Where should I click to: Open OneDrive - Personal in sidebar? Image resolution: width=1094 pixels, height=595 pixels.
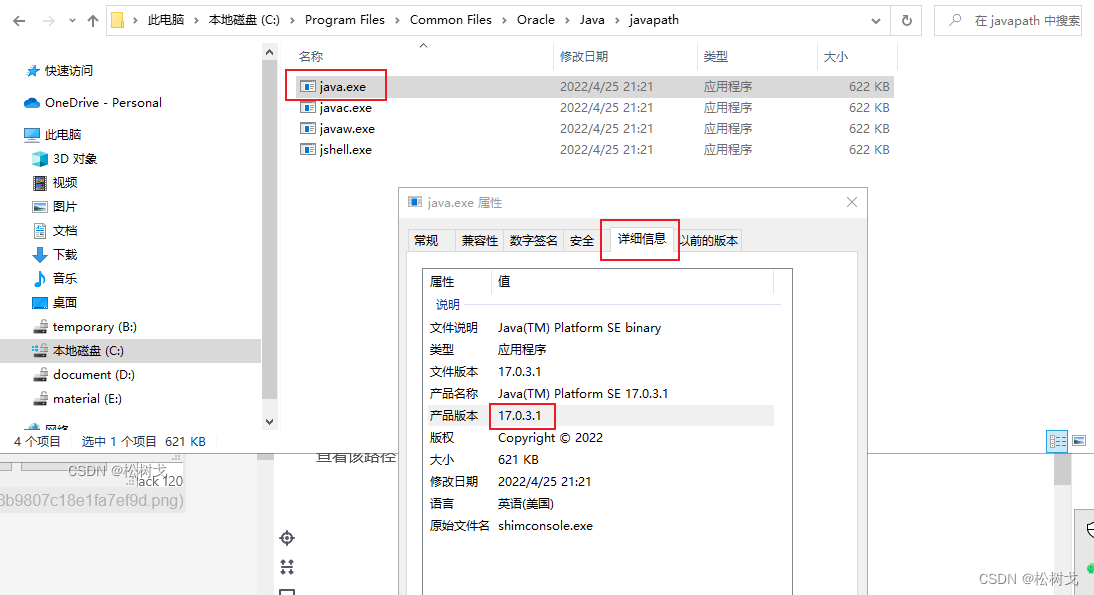click(x=103, y=103)
